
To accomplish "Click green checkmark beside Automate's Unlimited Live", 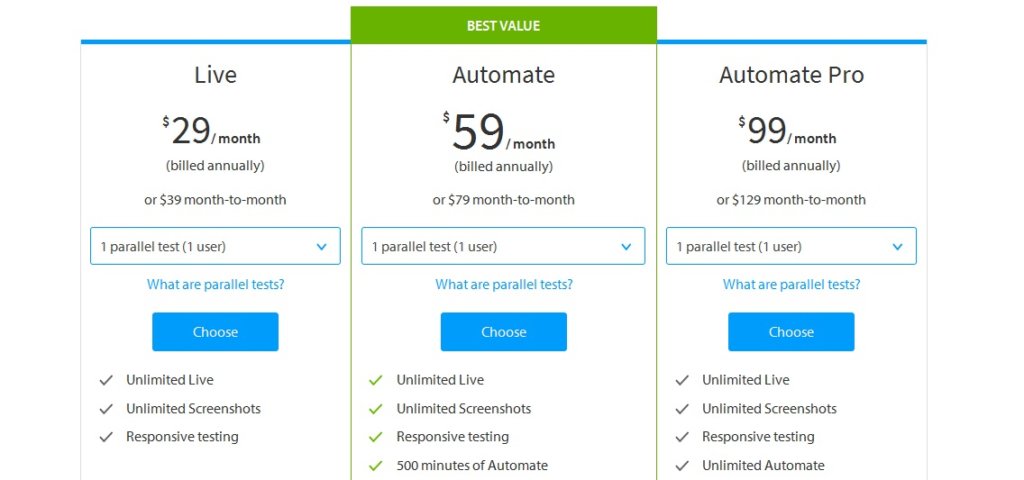I will point(376,380).
